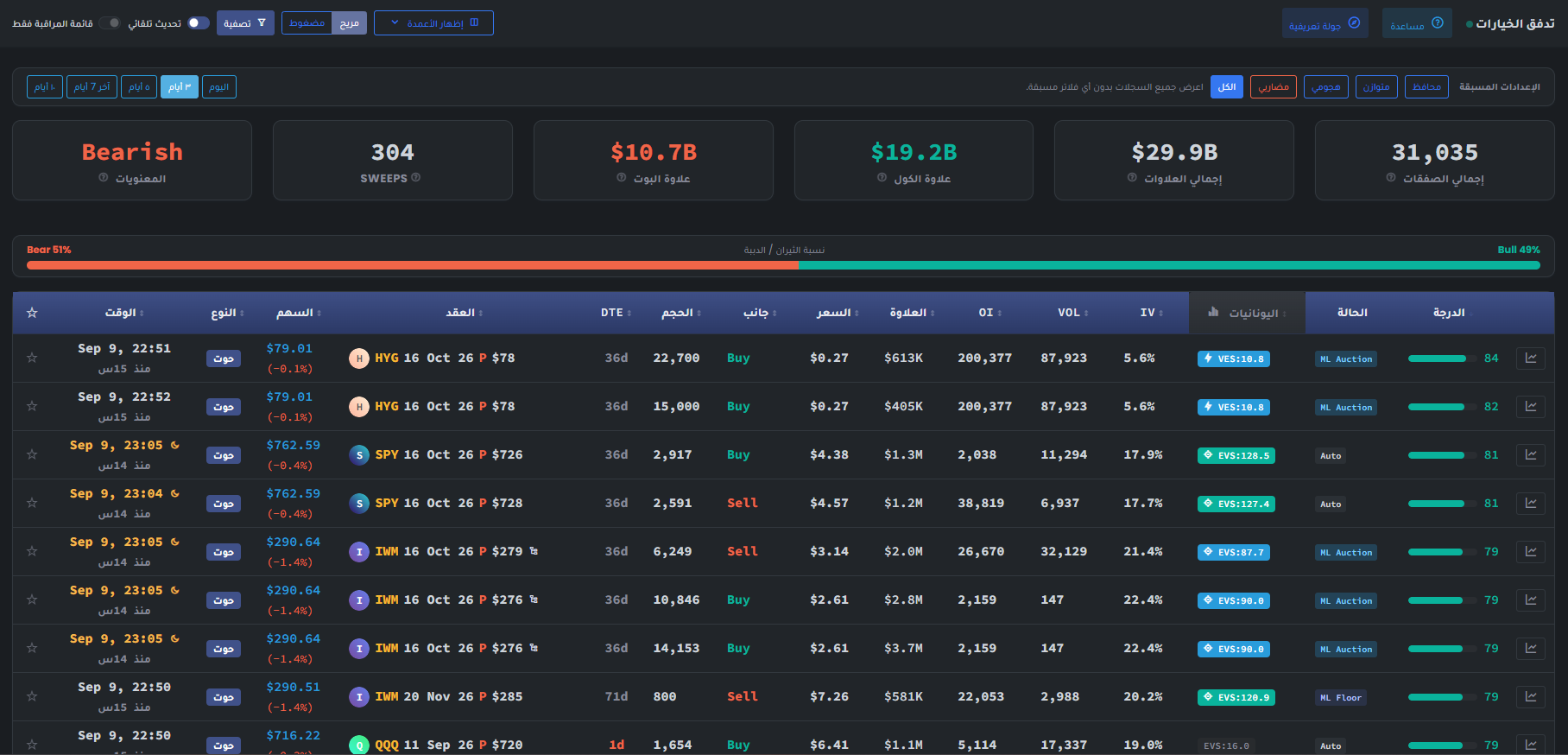Click the score bar beside 84
Viewport: 1568px width, 755px height.
pyautogui.click(x=1443, y=358)
